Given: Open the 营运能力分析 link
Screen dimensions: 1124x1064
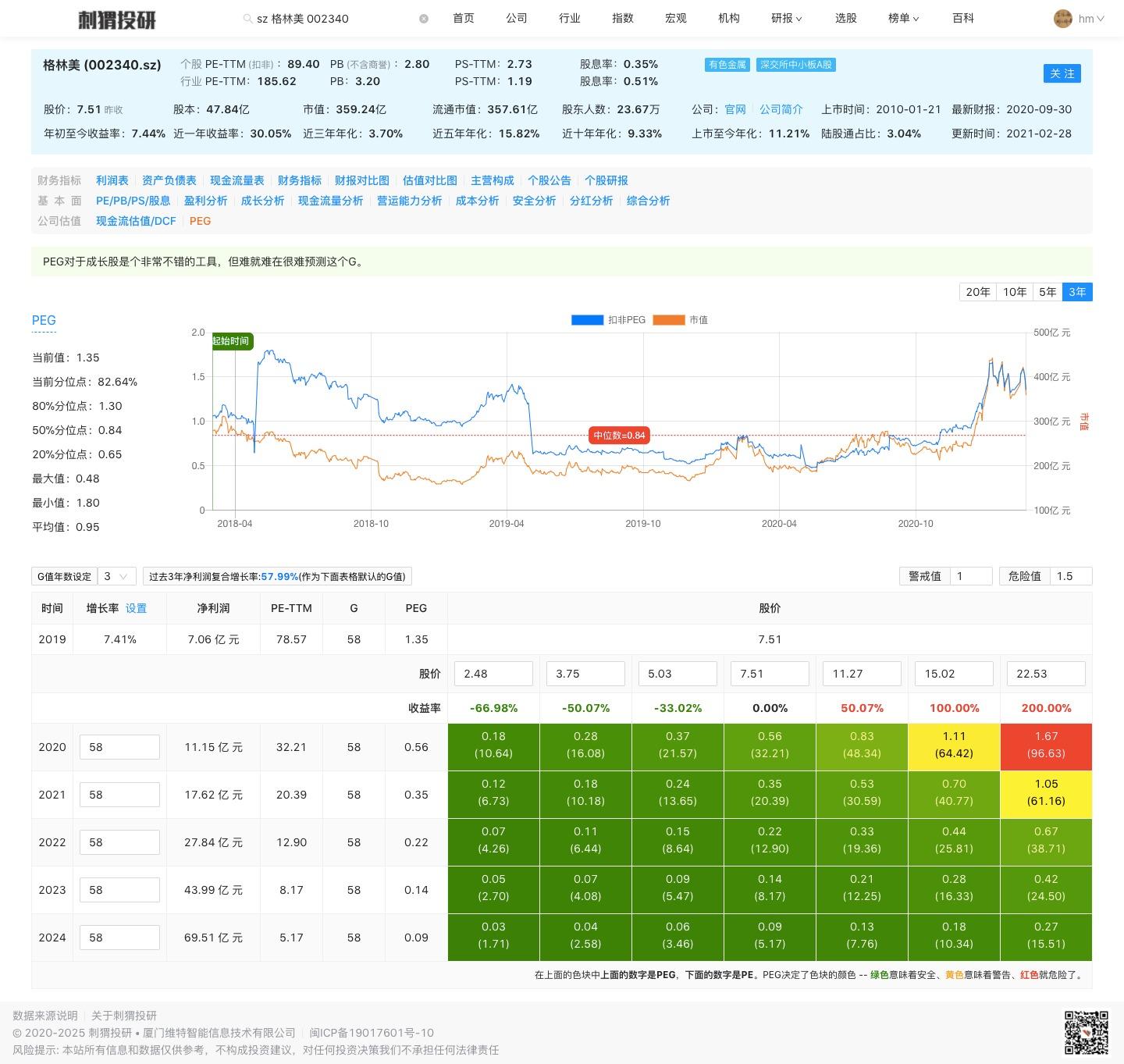Looking at the screenshot, I should pos(410,201).
